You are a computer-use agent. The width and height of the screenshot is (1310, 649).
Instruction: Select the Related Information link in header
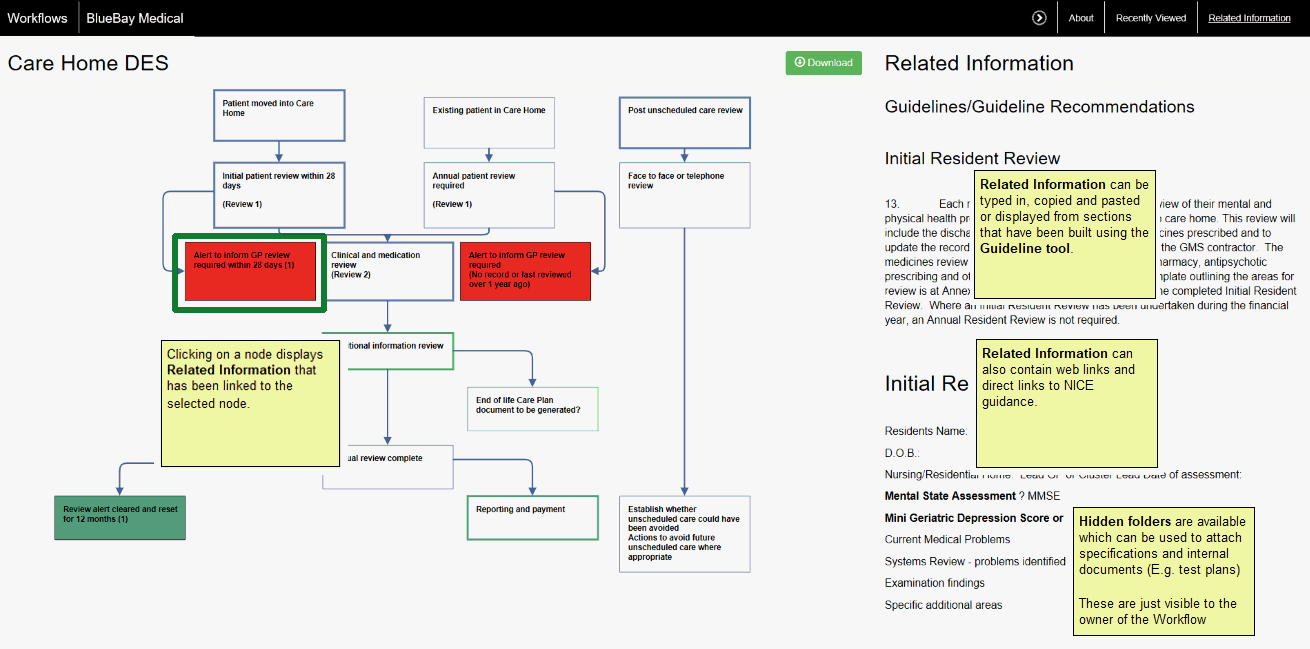(1249, 18)
